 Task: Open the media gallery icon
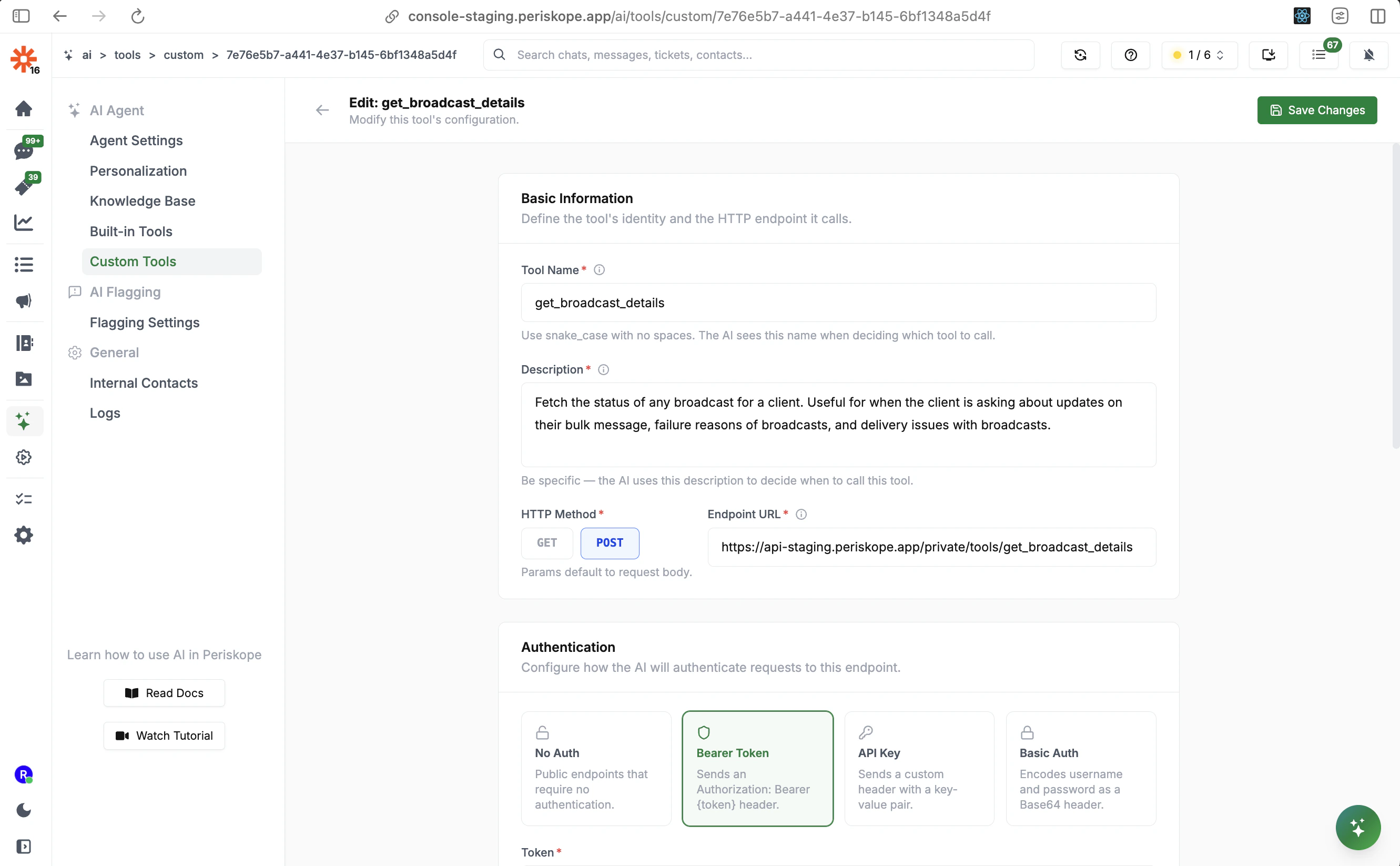click(24, 379)
